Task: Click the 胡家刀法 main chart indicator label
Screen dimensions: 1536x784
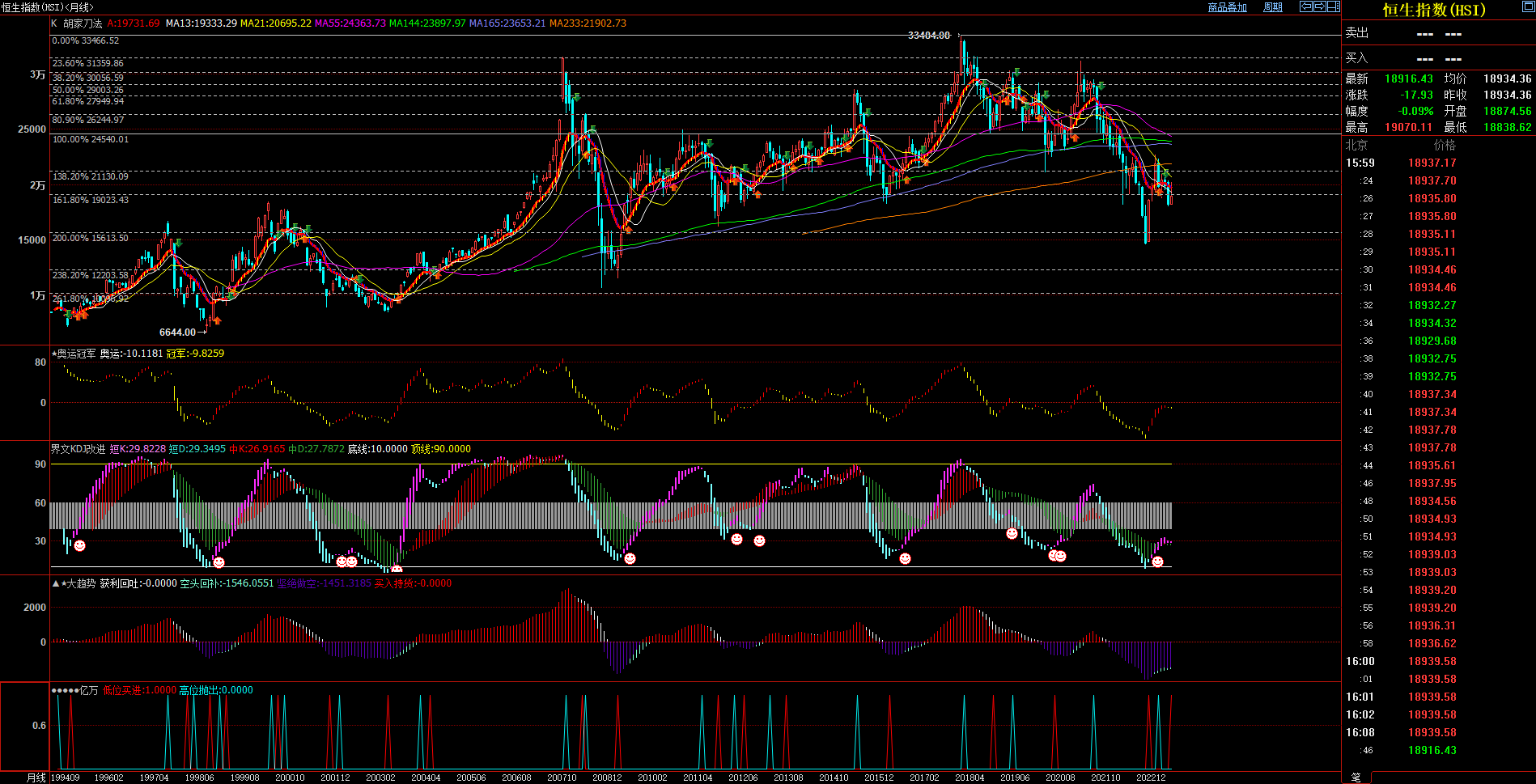Action: click(83, 23)
